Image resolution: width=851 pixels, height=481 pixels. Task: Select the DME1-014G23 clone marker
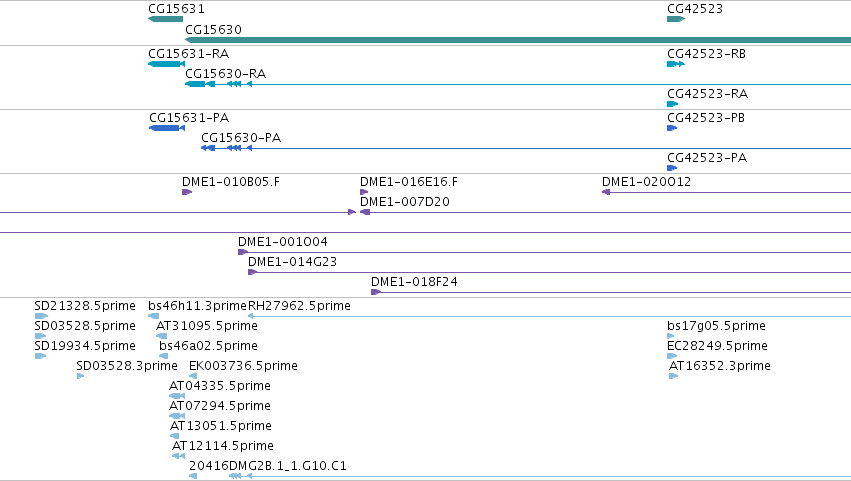coord(252,272)
